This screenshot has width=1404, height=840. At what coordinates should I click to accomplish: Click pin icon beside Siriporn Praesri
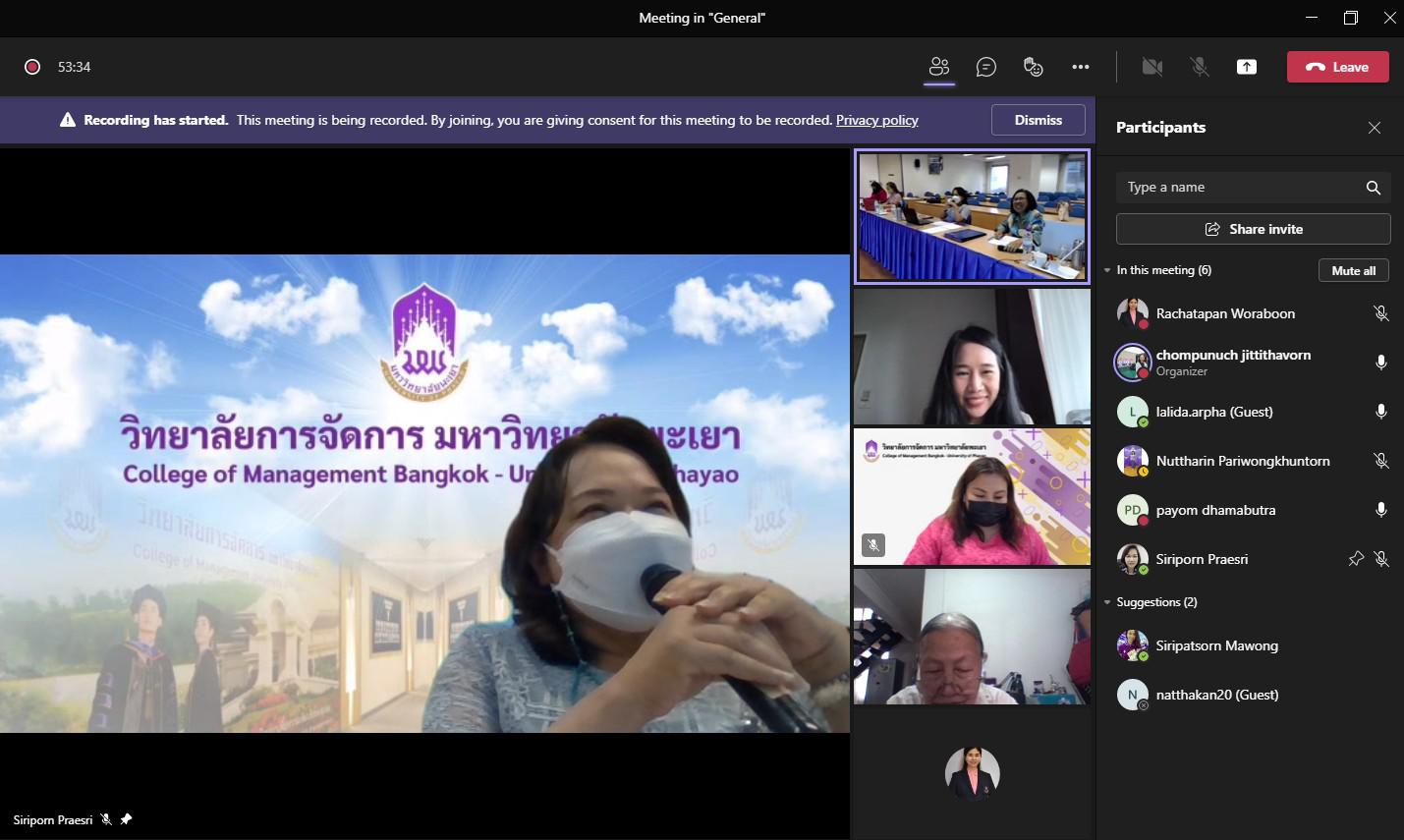coord(1356,559)
